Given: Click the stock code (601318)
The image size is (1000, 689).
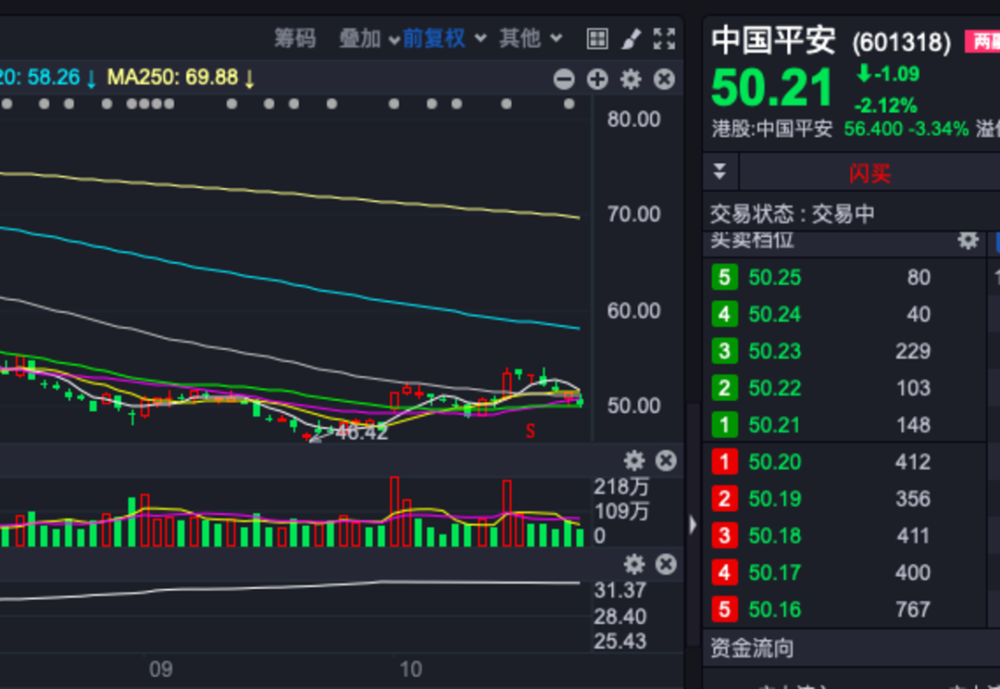Looking at the screenshot, I should click(902, 43).
